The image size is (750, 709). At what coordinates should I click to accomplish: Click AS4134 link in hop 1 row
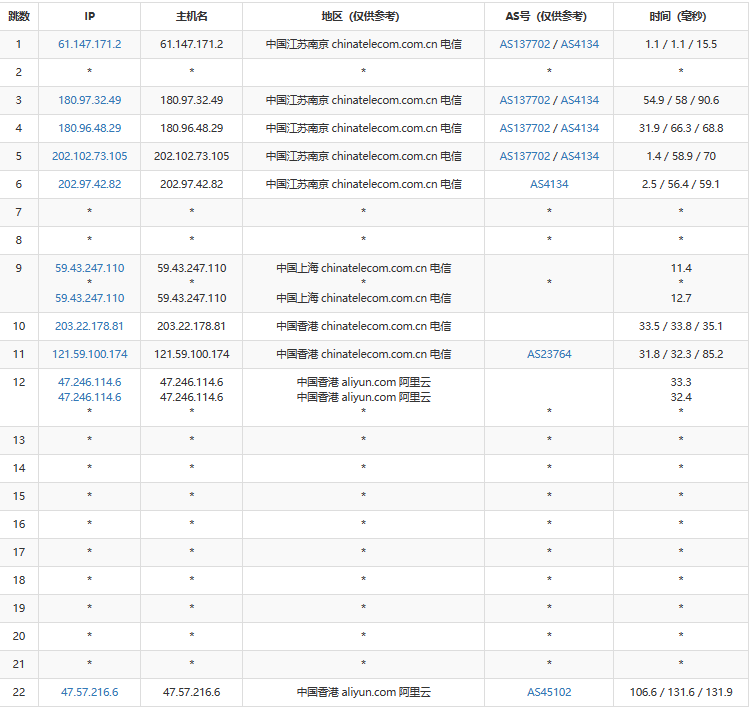tap(580, 44)
